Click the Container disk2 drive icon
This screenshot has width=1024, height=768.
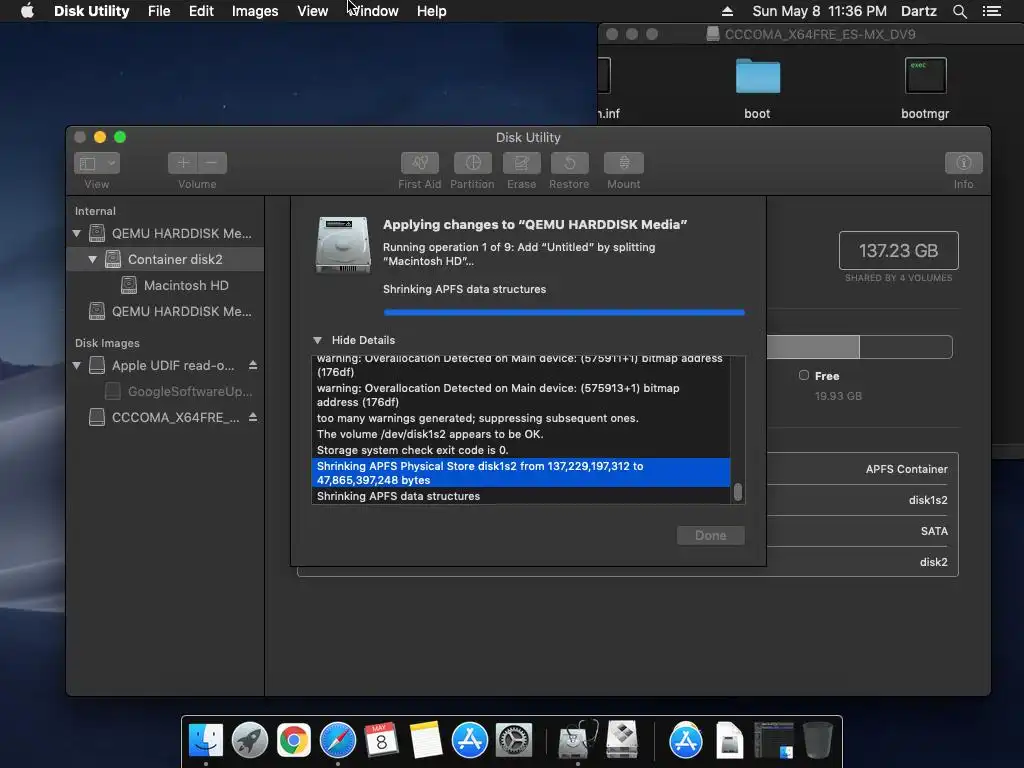click(x=113, y=259)
